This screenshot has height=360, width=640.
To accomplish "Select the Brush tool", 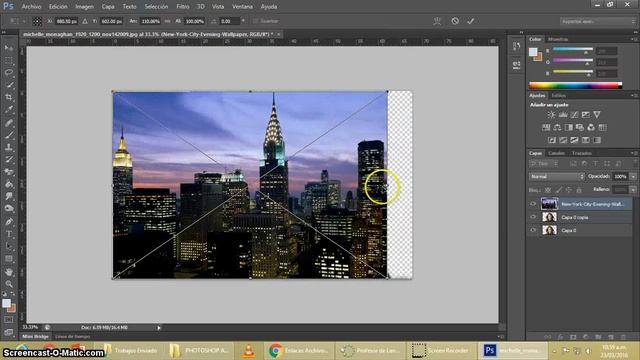I will [9, 135].
